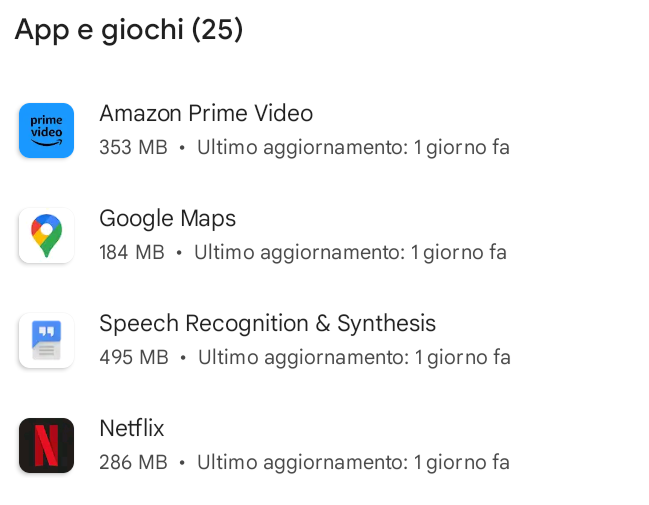This screenshot has height=505, width=649.
Task: Tap the Speech Recognition & Synthesis icon
Action: [x=46, y=340]
